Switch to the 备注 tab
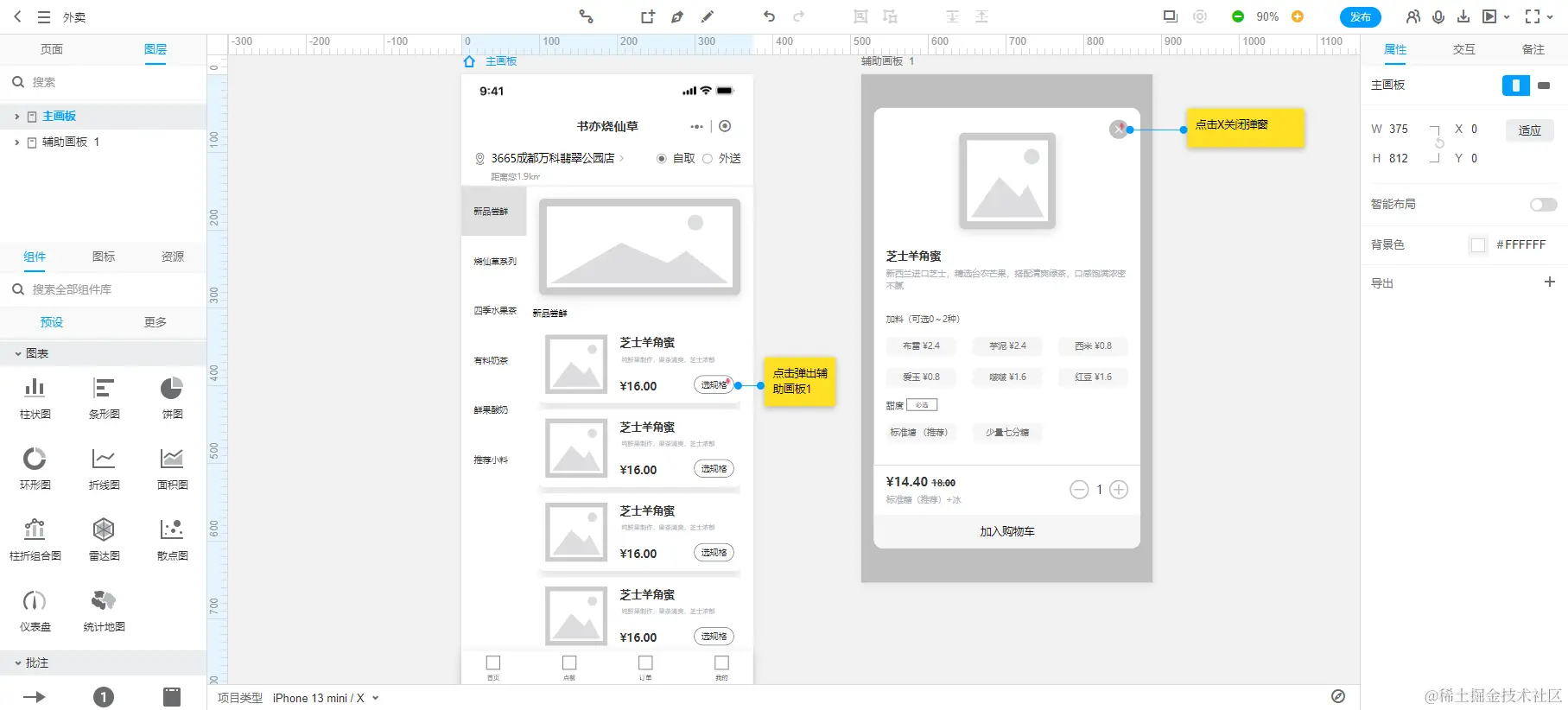This screenshot has height=710, width=1568. click(1533, 49)
